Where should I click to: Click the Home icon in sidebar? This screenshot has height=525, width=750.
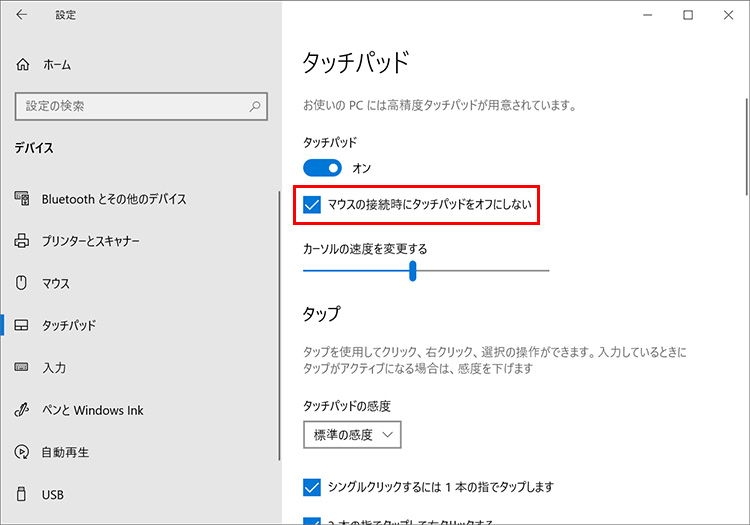pyautogui.click(x=23, y=64)
